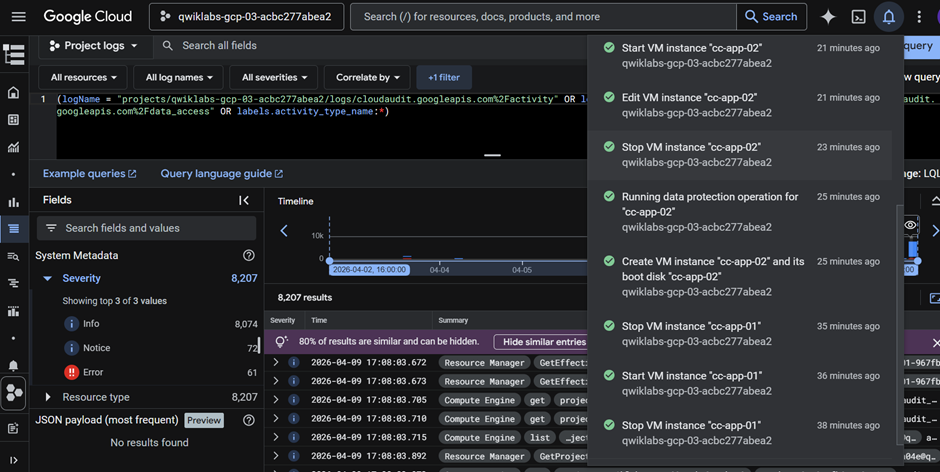The height and width of the screenshot is (472, 940).
Task: Click the Observability home icon in sidebar
Action: coord(13,93)
